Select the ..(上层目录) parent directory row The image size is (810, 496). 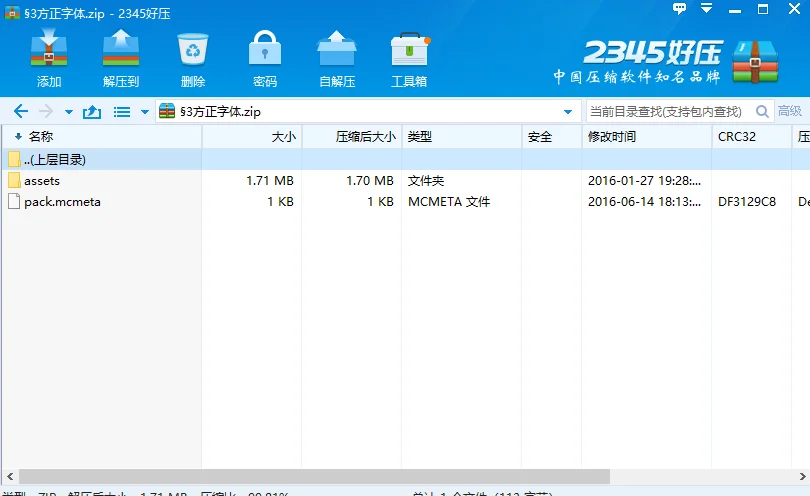click(x=405, y=160)
